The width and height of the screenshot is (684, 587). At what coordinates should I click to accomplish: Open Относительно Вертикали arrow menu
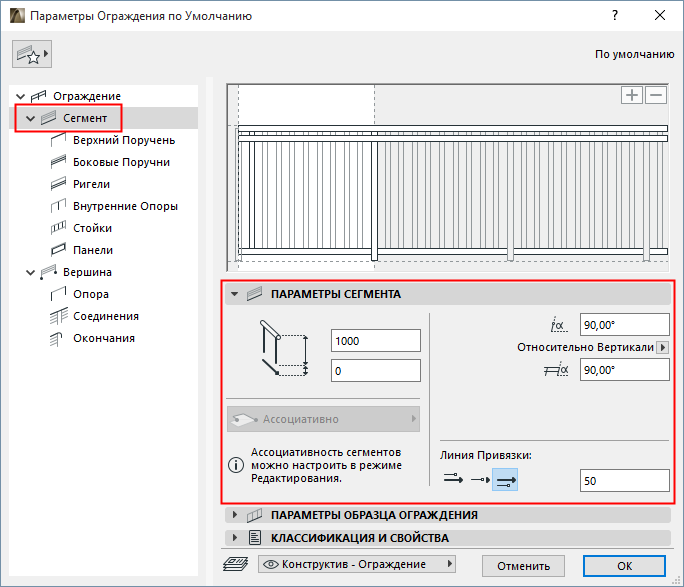pos(663,348)
